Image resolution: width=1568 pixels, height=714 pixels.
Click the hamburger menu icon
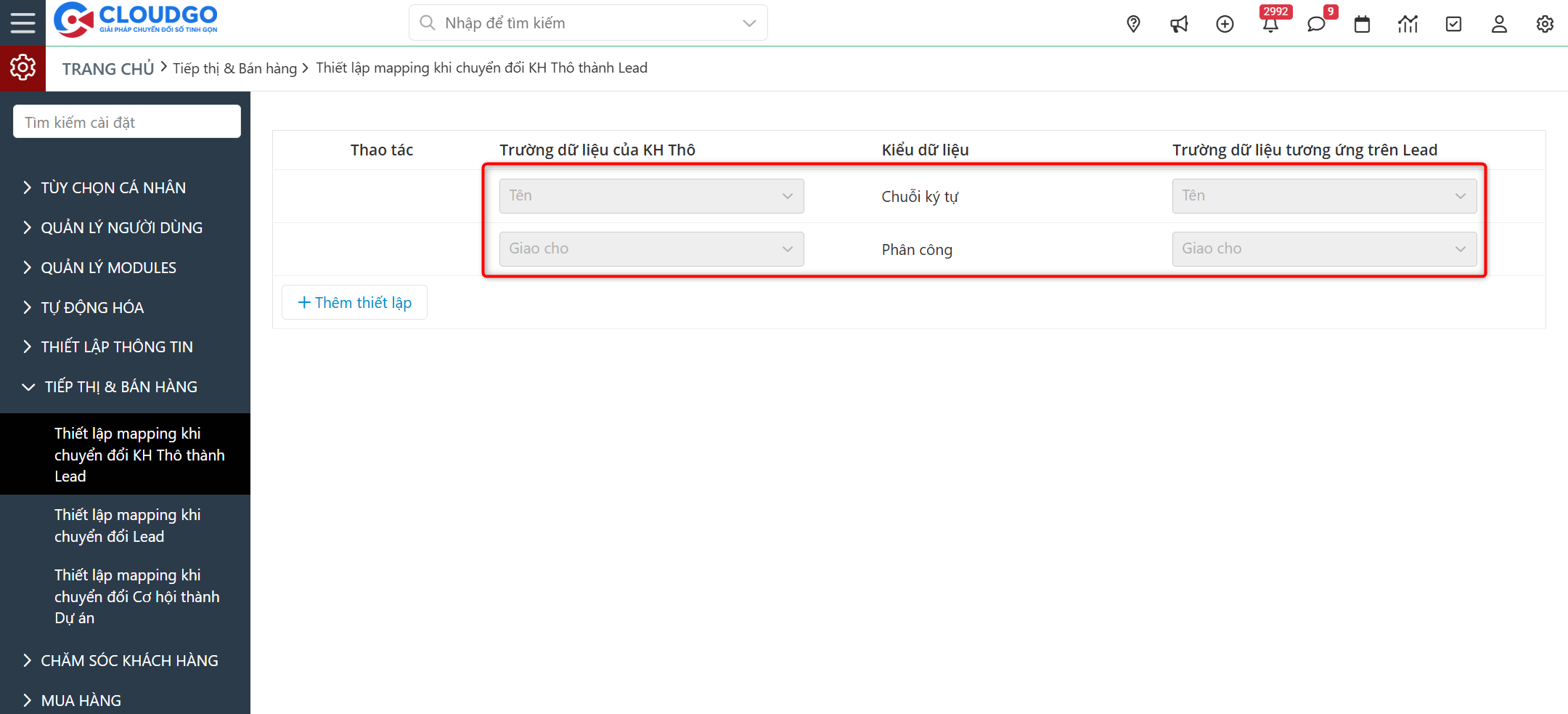pos(23,22)
